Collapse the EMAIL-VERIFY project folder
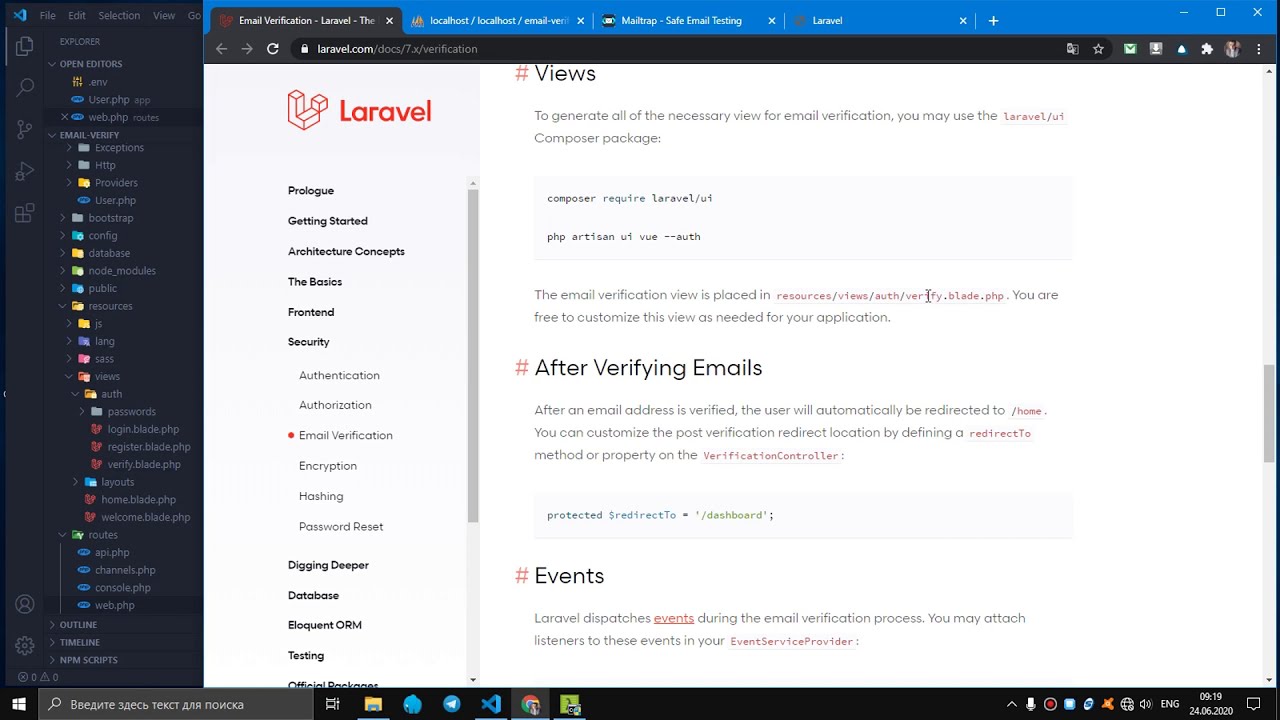The width and height of the screenshot is (1280, 720). [89, 135]
